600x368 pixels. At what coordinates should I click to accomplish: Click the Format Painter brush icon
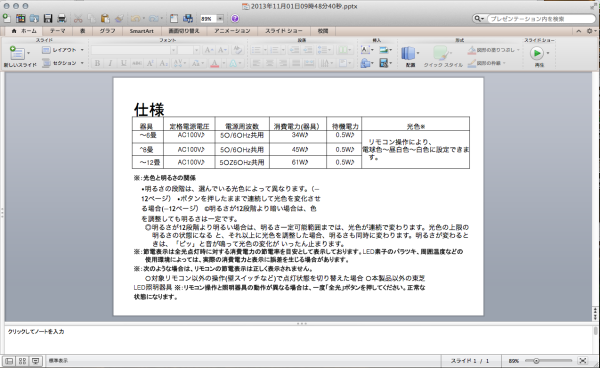(x=119, y=18)
